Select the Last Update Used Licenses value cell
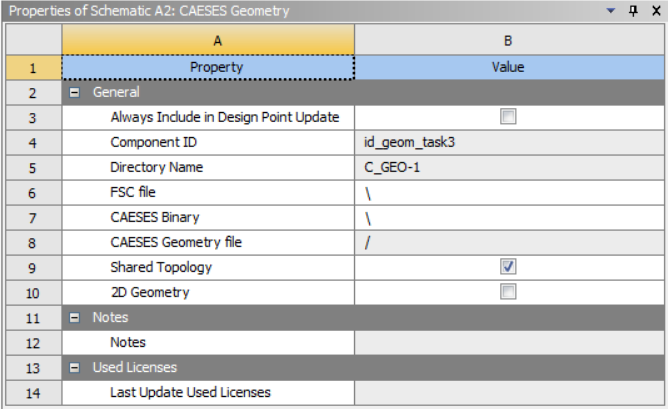The width and height of the screenshot is (668, 409). 509,393
